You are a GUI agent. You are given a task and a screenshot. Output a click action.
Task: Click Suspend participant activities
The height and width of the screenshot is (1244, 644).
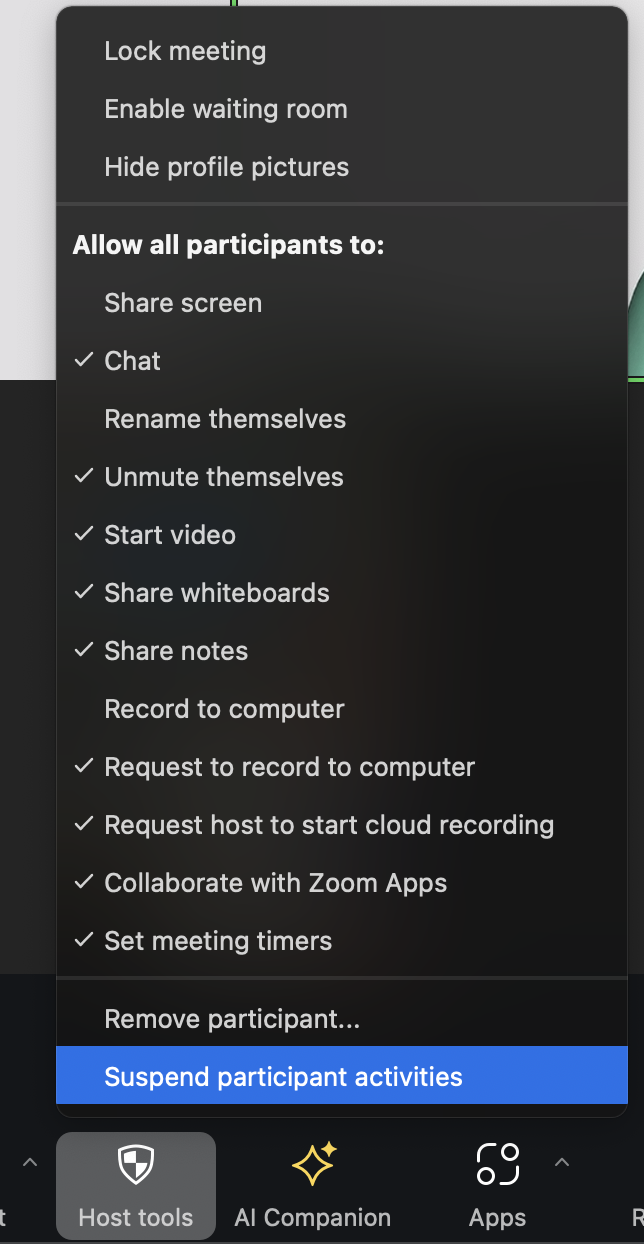(x=283, y=1077)
